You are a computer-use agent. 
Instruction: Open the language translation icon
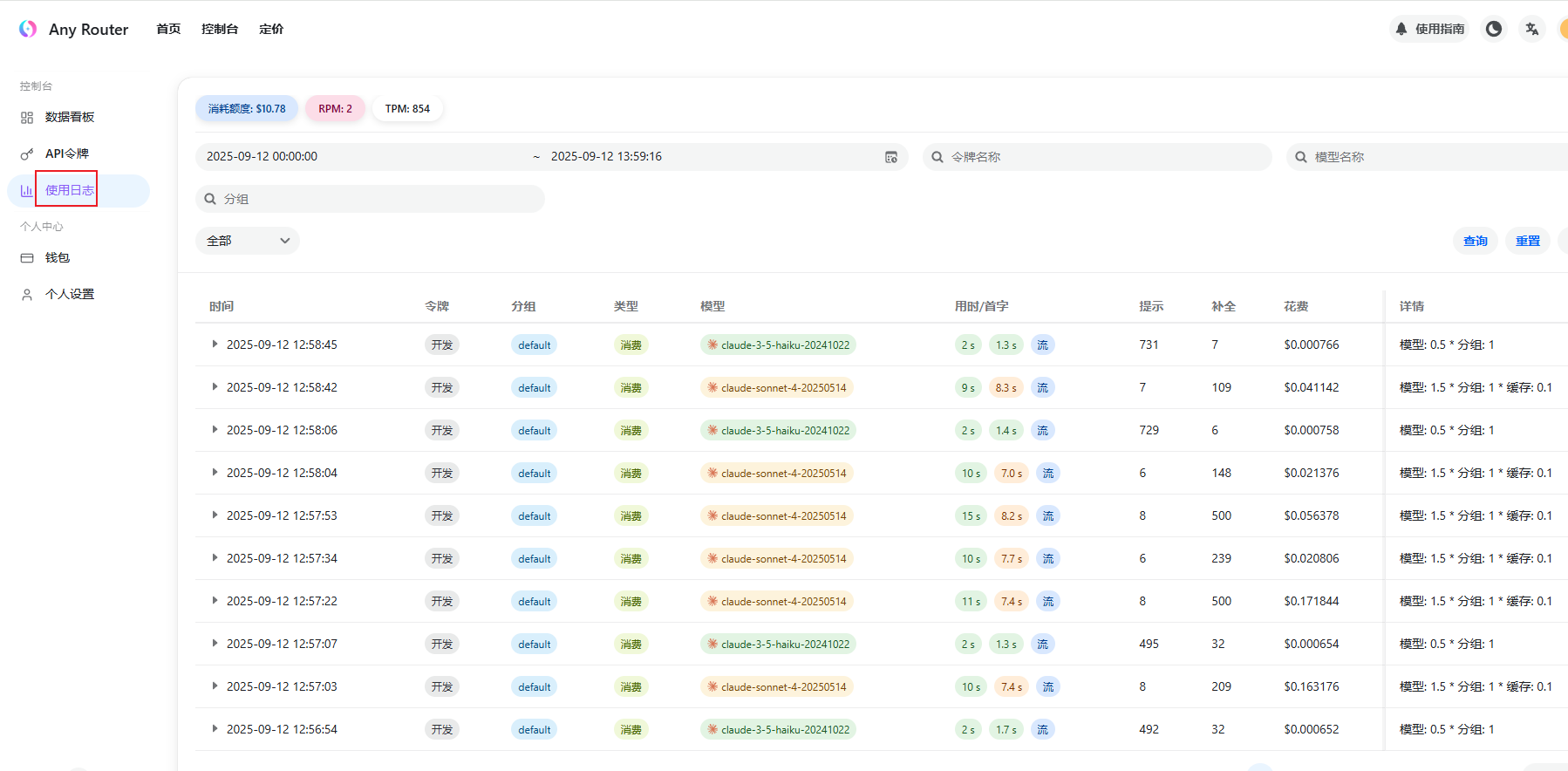(x=1532, y=29)
